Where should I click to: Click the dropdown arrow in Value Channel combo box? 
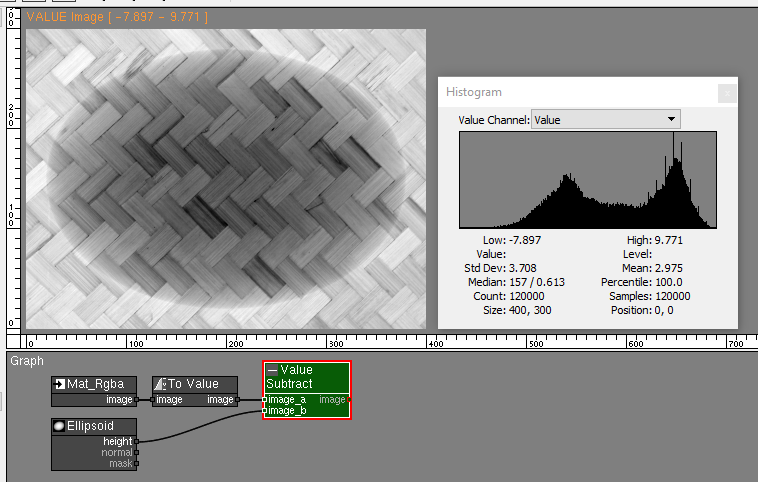pyautogui.click(x=671, y=119)
